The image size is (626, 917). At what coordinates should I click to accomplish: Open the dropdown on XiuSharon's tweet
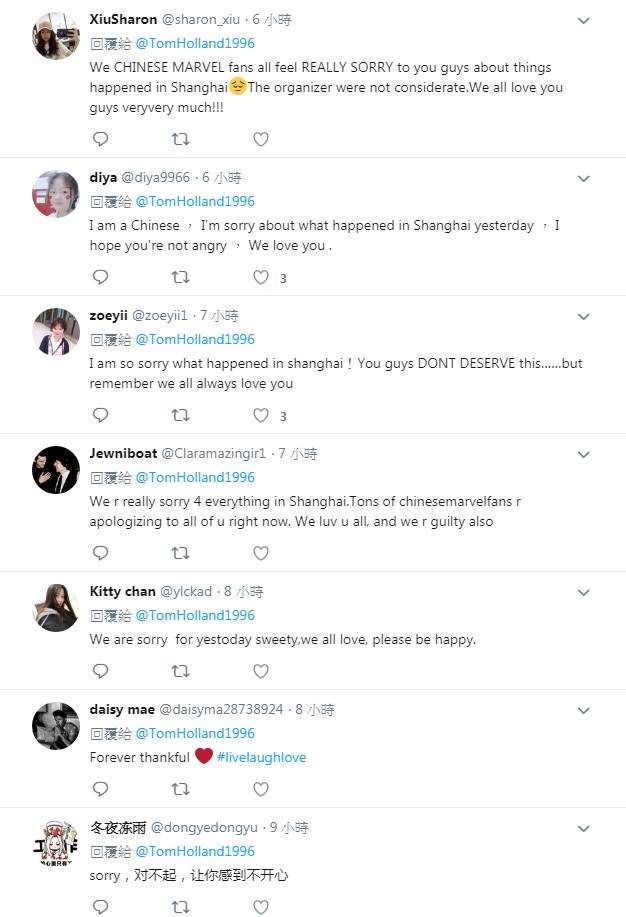click(583, 18)
